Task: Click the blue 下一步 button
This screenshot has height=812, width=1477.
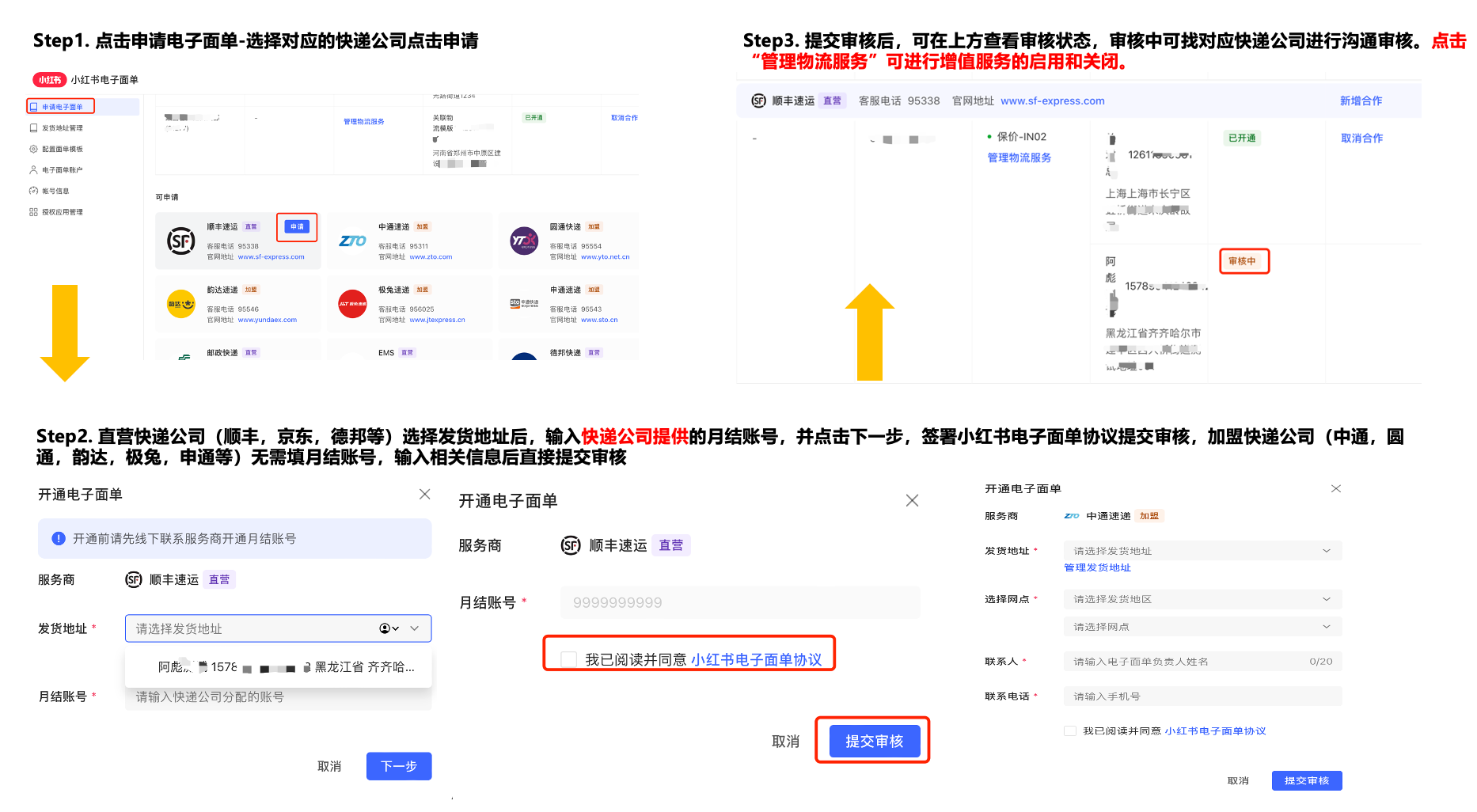Action: (399, 766)
